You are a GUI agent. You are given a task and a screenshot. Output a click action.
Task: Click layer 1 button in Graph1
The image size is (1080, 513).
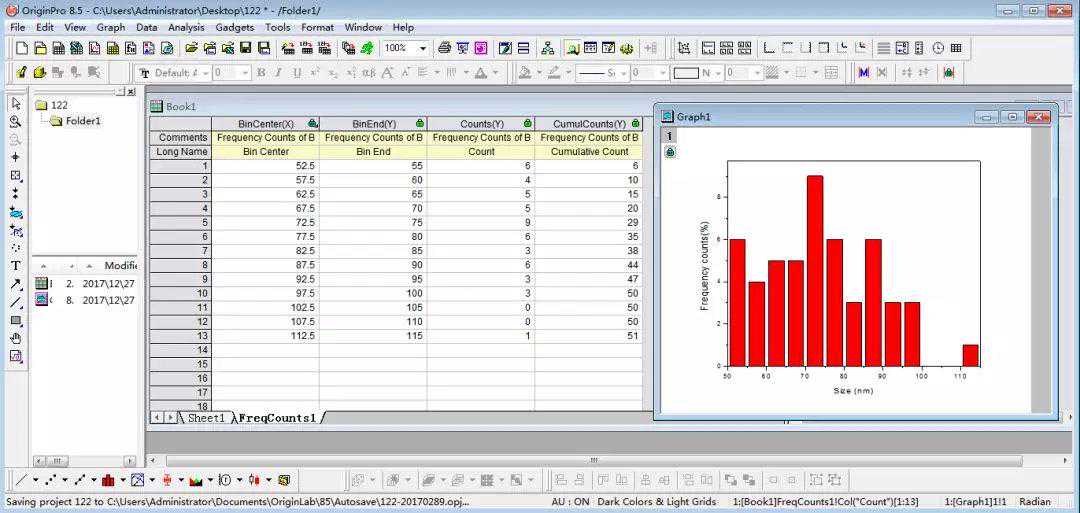click(669, 136)
